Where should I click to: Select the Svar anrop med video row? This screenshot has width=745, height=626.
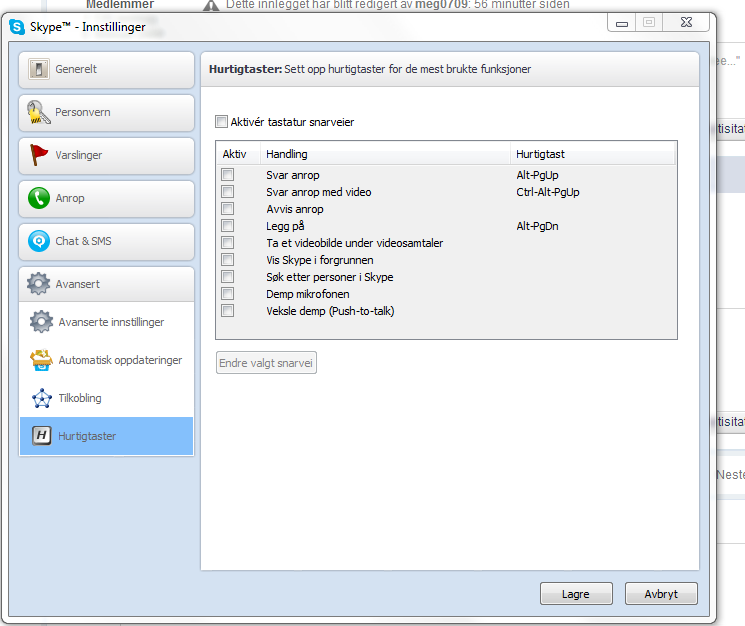(318, 192)
